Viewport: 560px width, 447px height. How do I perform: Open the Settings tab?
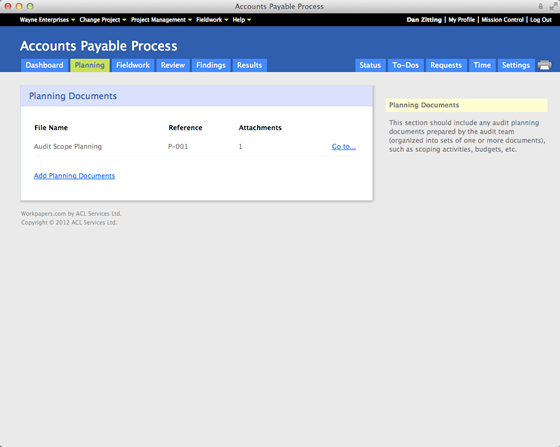[516, 65]
